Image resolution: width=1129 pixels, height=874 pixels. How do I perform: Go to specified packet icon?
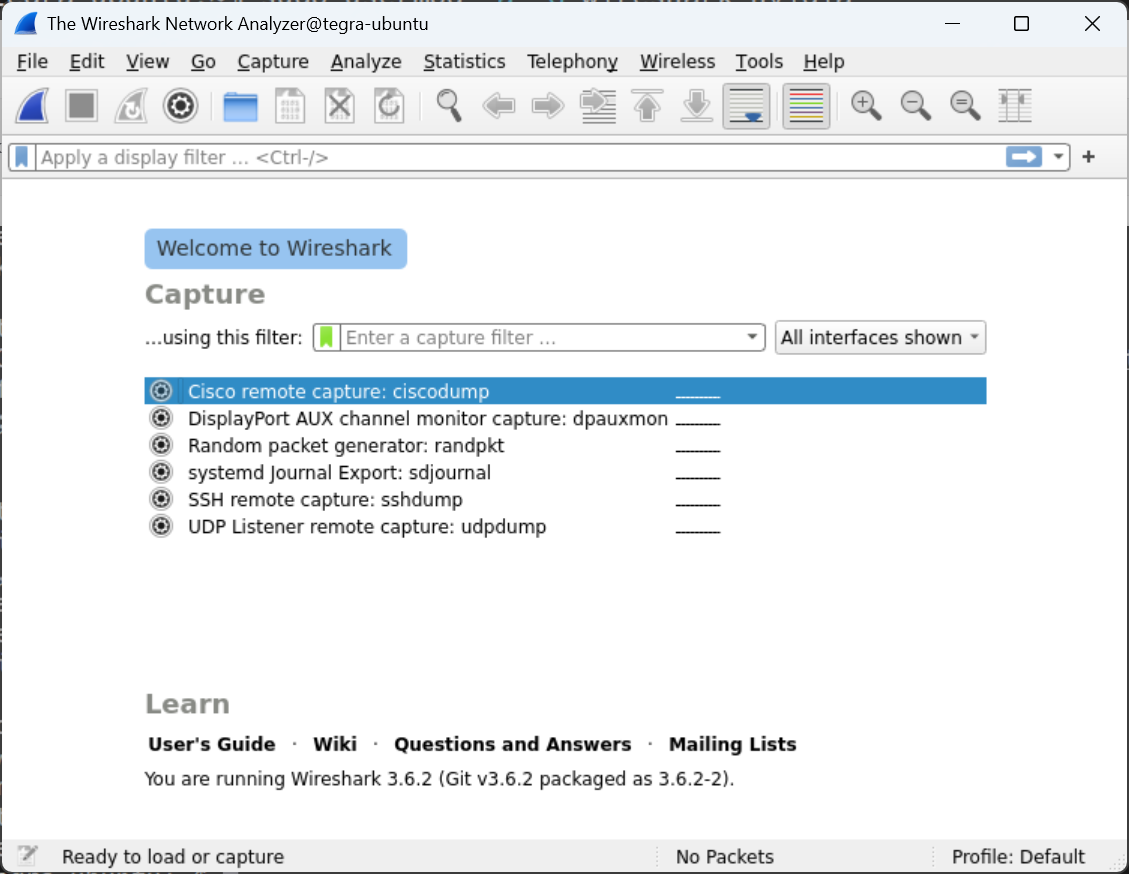pos(598,106)
